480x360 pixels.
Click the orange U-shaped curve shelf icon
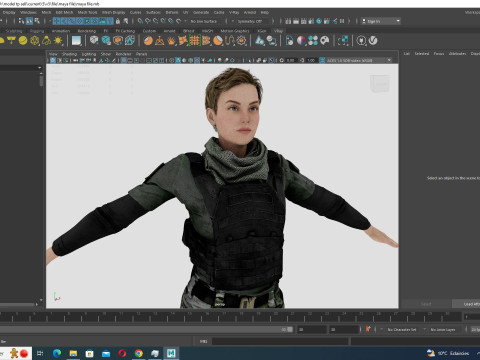(x=229, y=41)
